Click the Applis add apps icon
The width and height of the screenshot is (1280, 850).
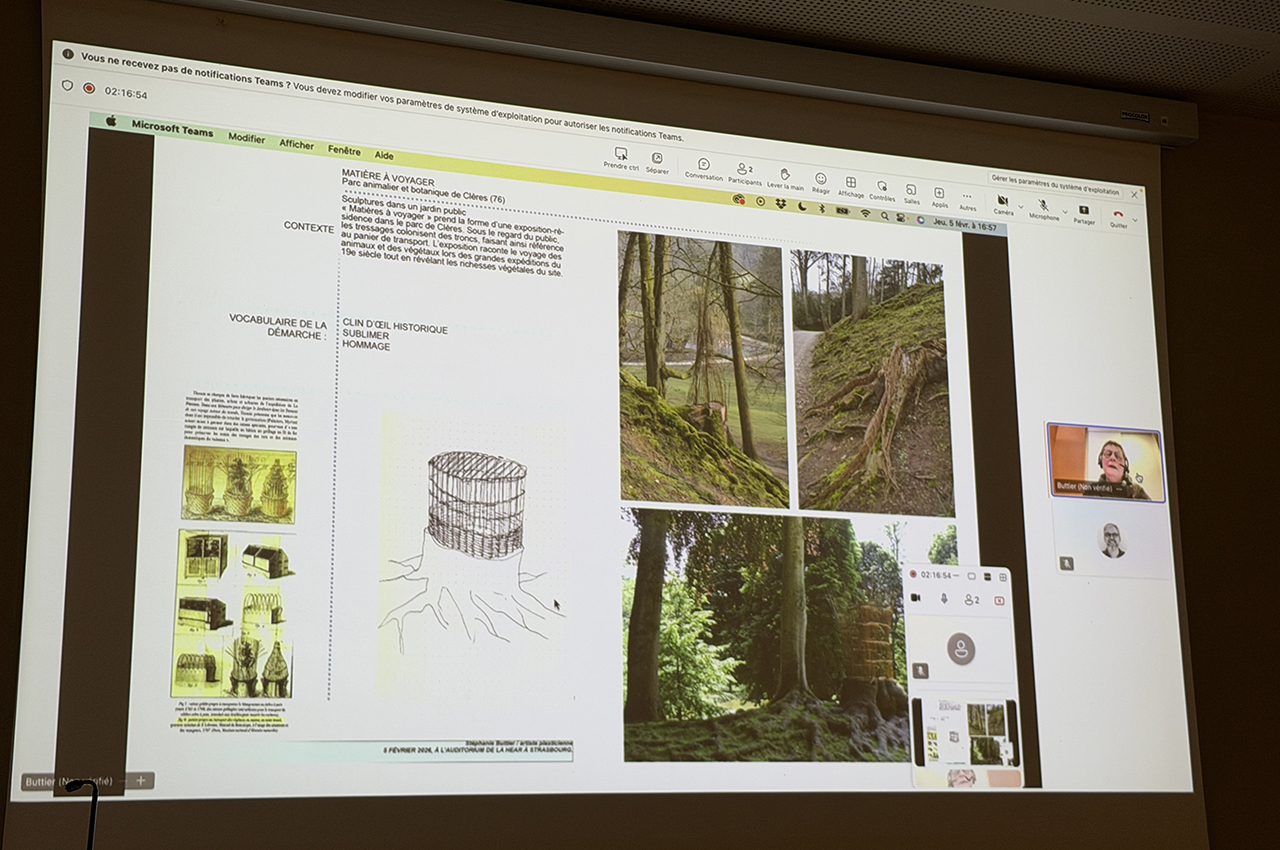click(x=939, y=192)
